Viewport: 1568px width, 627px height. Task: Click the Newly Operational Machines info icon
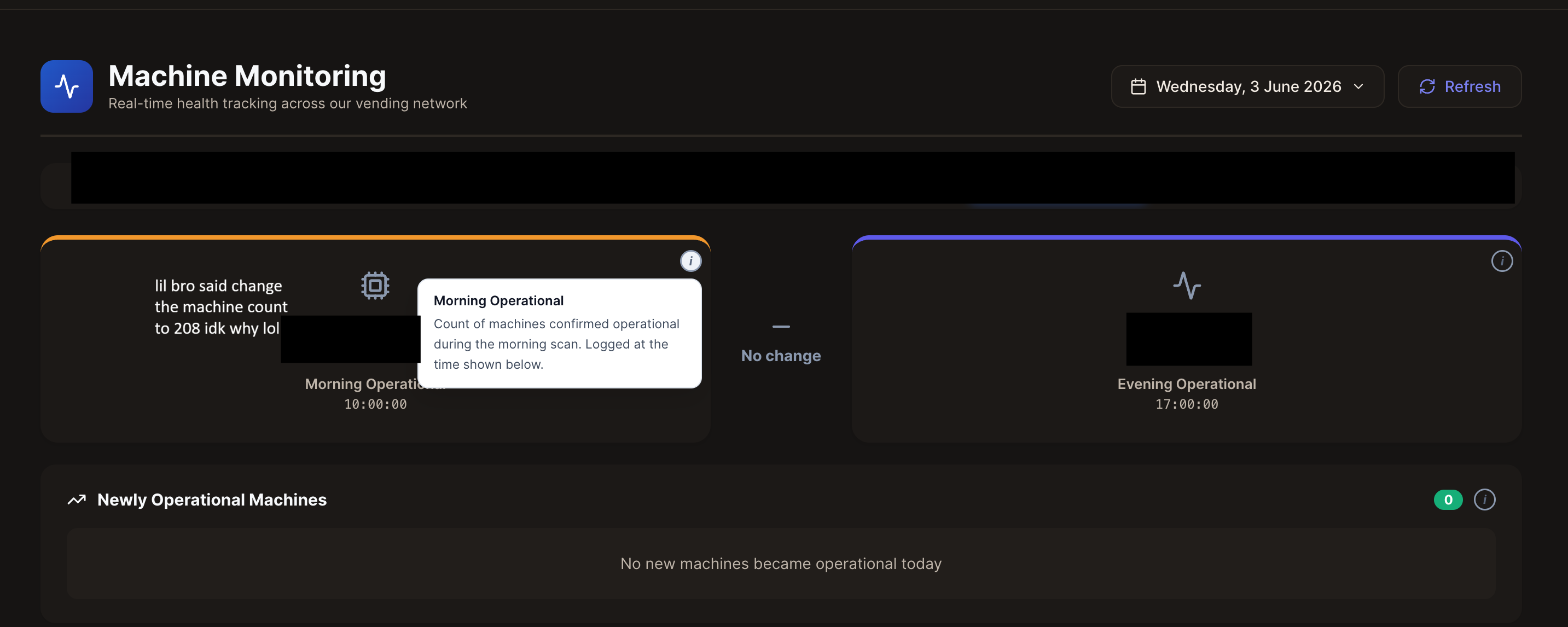pos(1484,499)
